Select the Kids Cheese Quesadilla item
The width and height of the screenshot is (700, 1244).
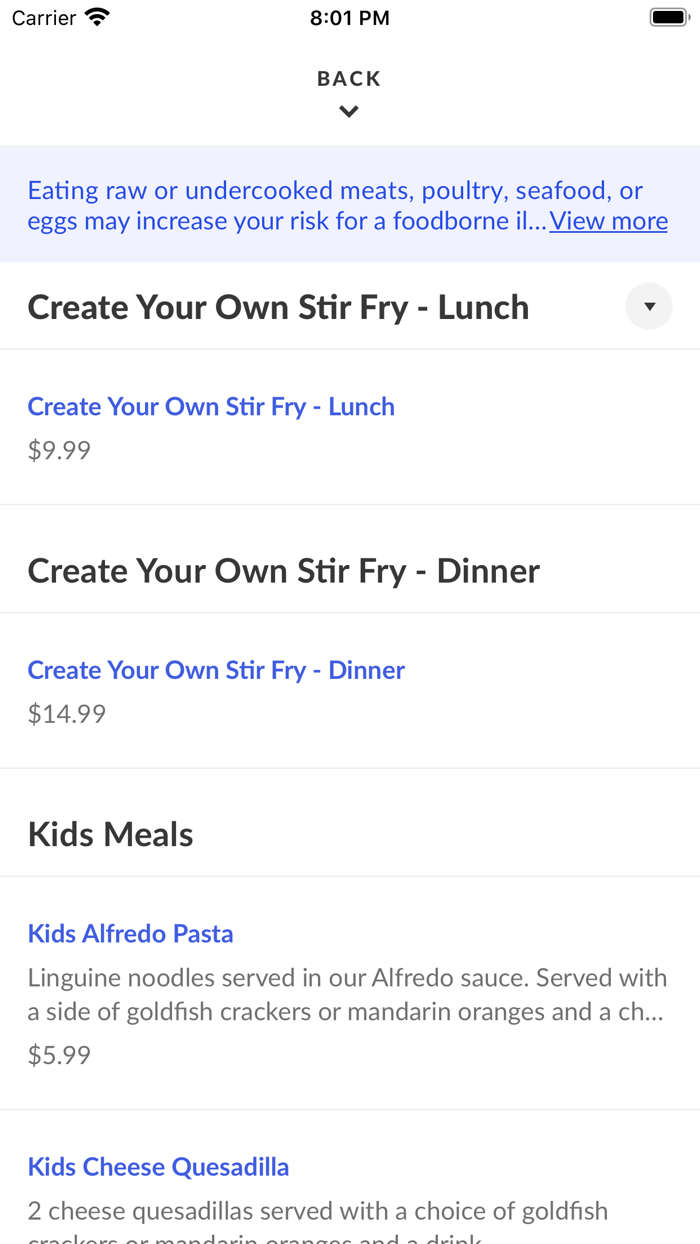pyautogui.click(x=158, y=1167)
